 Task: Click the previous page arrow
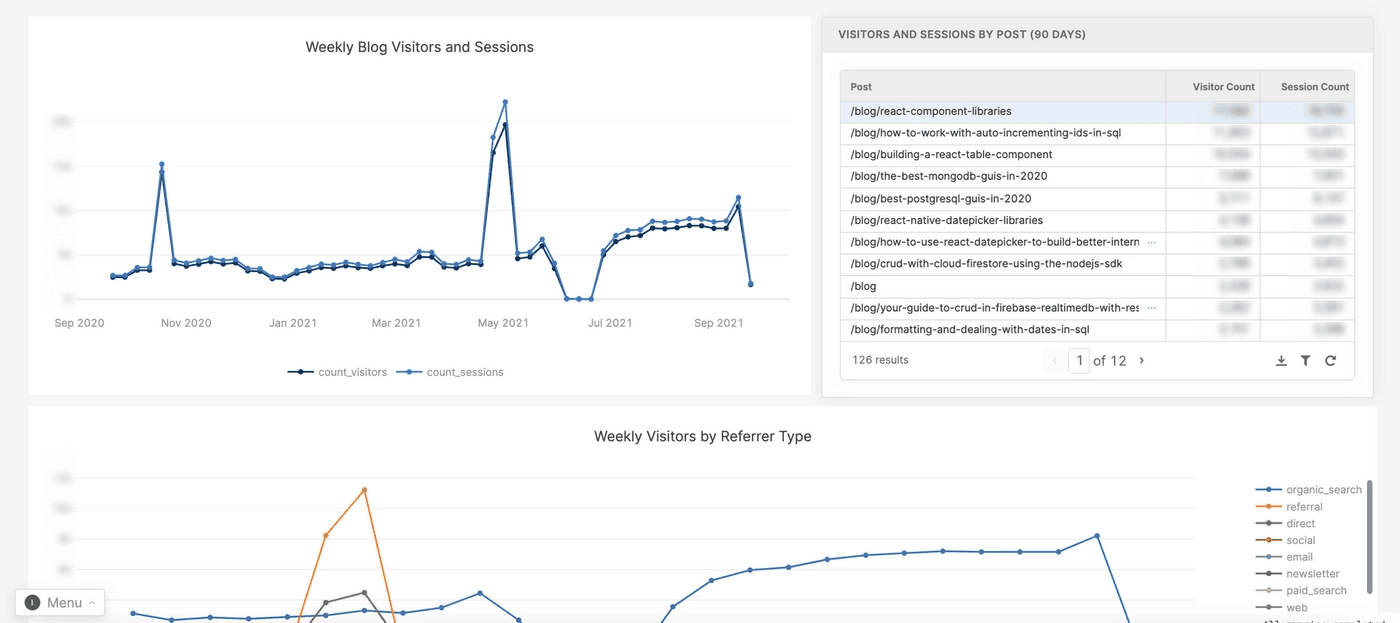[1055, 360]
